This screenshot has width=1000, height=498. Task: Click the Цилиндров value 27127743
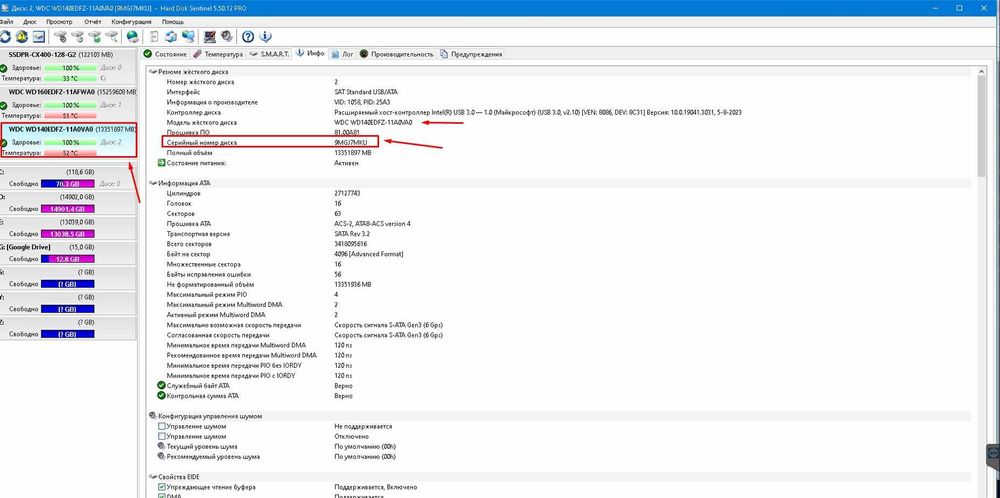(348, 193)
